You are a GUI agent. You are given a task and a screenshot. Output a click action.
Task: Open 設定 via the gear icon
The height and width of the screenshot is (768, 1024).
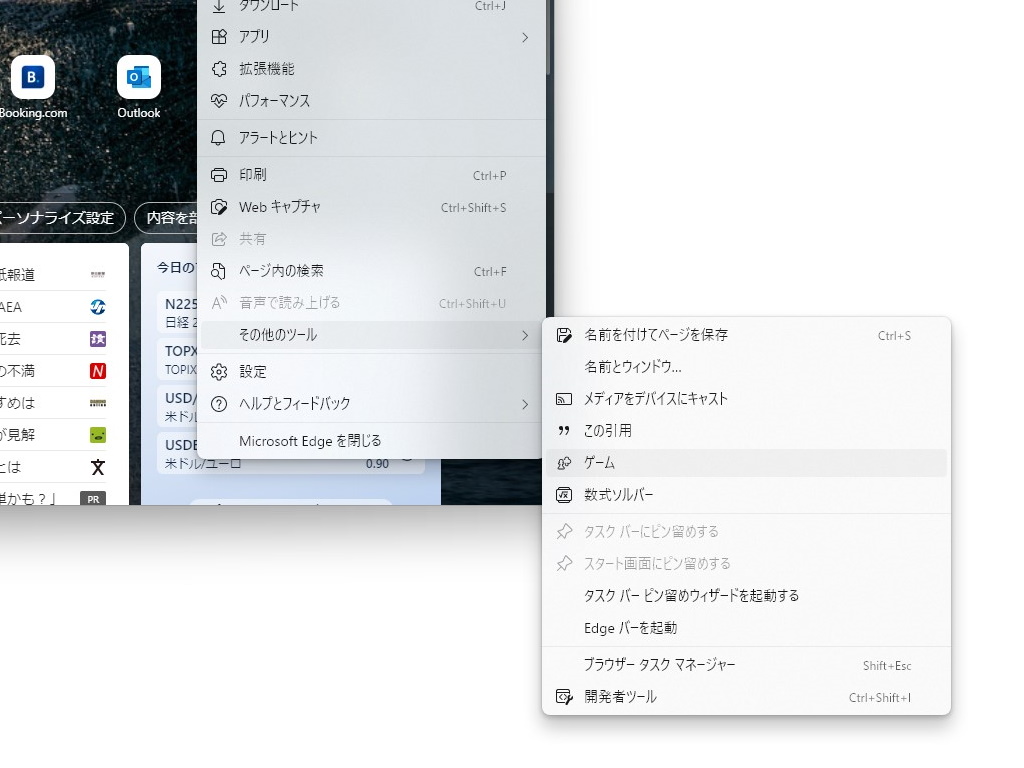pos(218,371)
